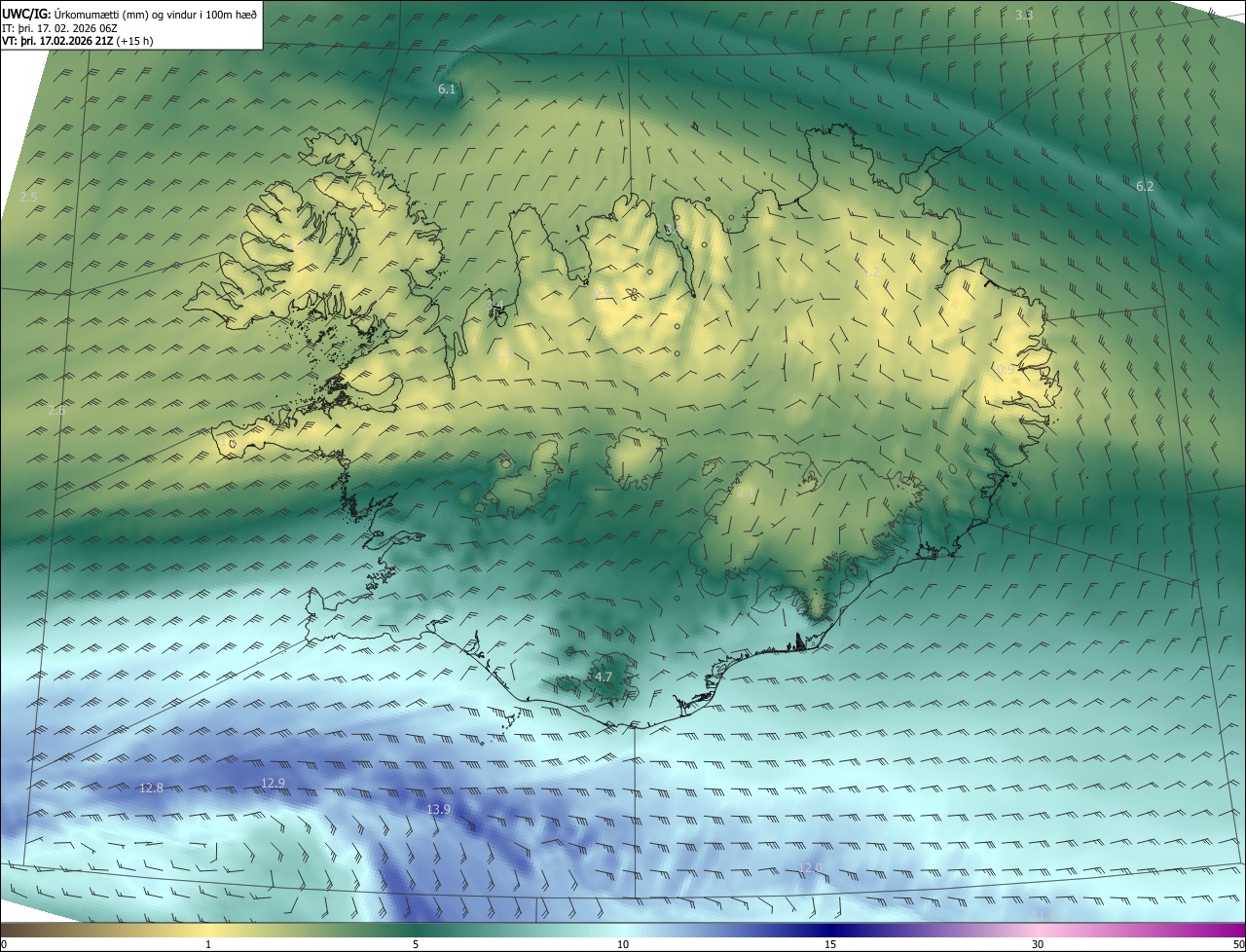Screen dimensions: 1246x952
Task: Click the 6.2 value label off the northeast coast
Action: pos(1145,186)
